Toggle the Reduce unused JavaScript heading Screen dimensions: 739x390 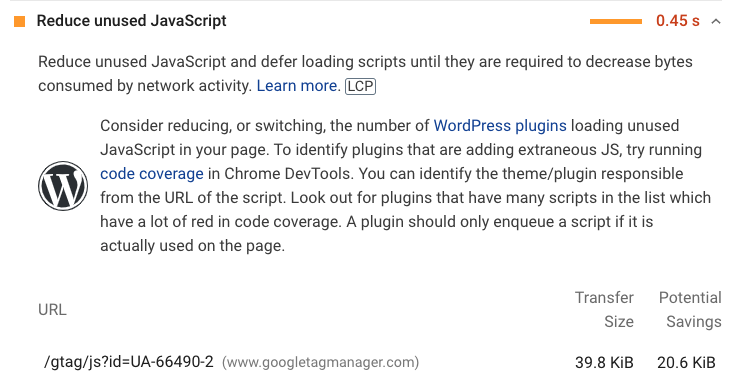click(x=131, y=21)
